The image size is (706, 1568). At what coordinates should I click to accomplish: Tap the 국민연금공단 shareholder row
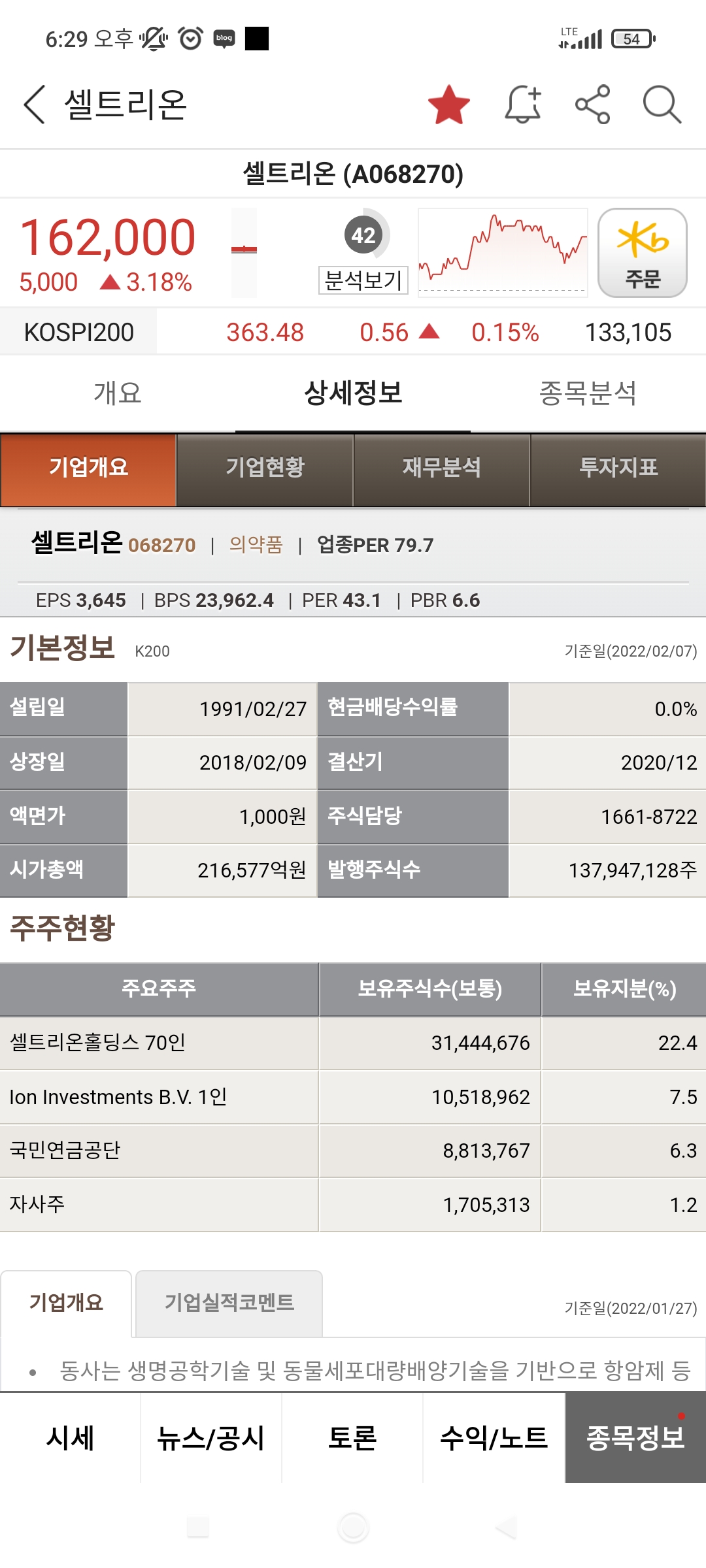point(353,1151)
